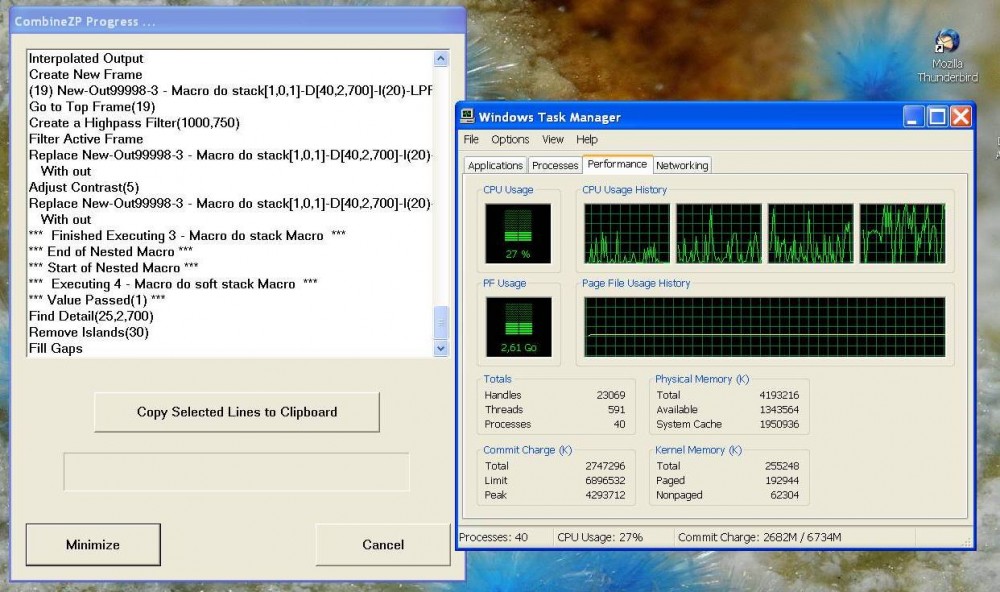Open the Options menu in Task Manager
Image resolution: width=1000 pixels, height=592 pixels.
pyautogui.click(x=510, y=140)
